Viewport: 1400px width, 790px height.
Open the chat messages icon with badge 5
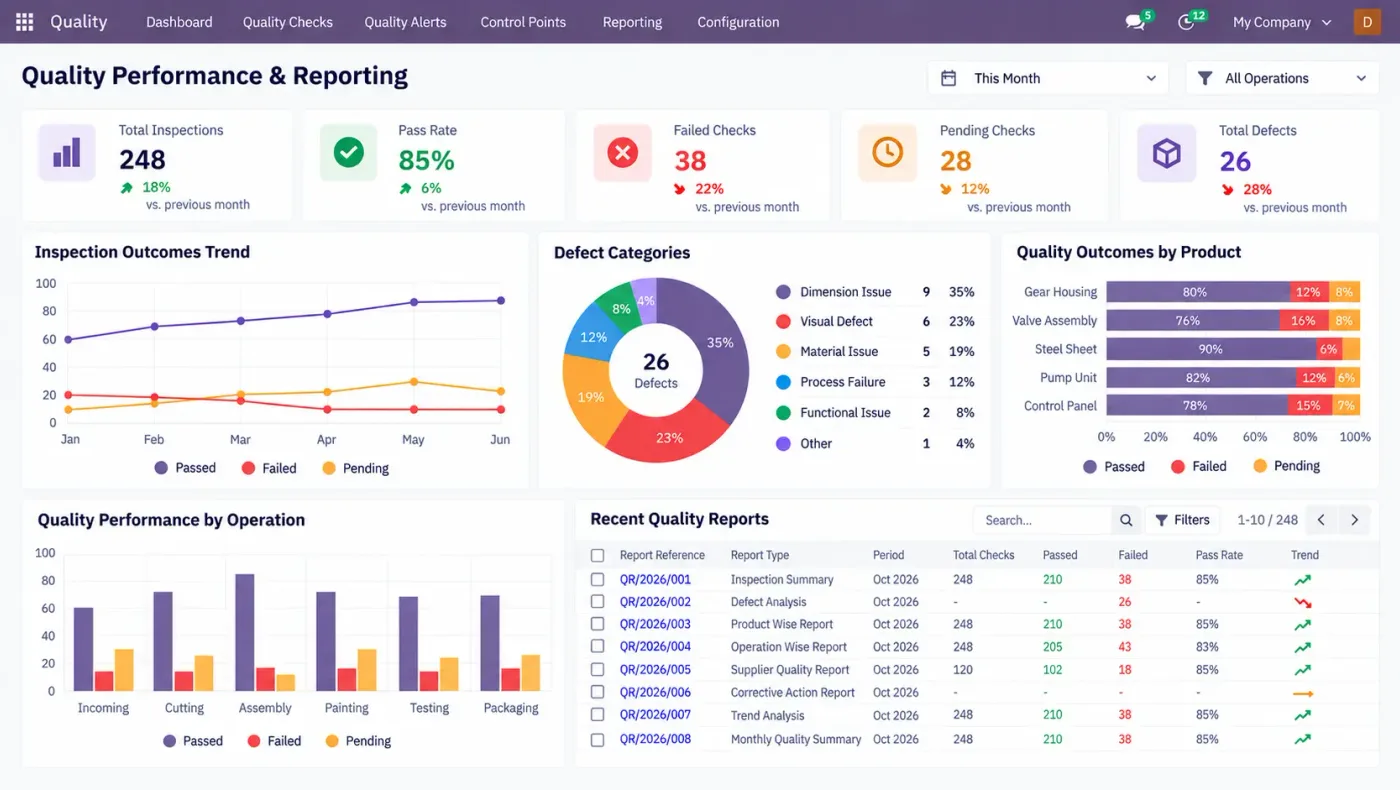click(x=1135, y=22)
